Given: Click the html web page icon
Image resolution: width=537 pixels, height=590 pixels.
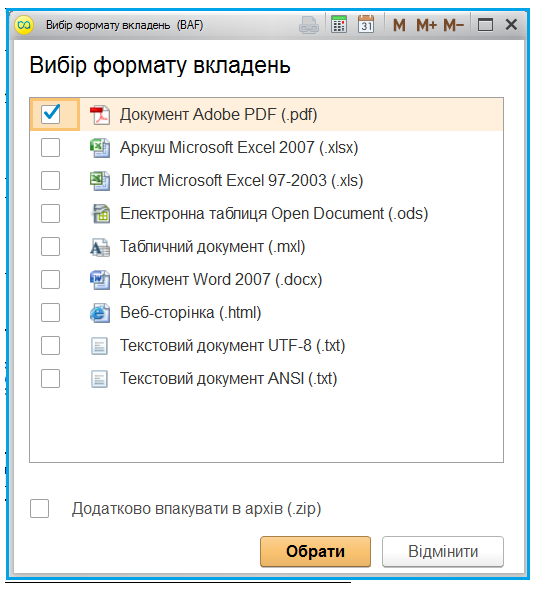Looking at the screenshot, I should (x=100, y=313).
